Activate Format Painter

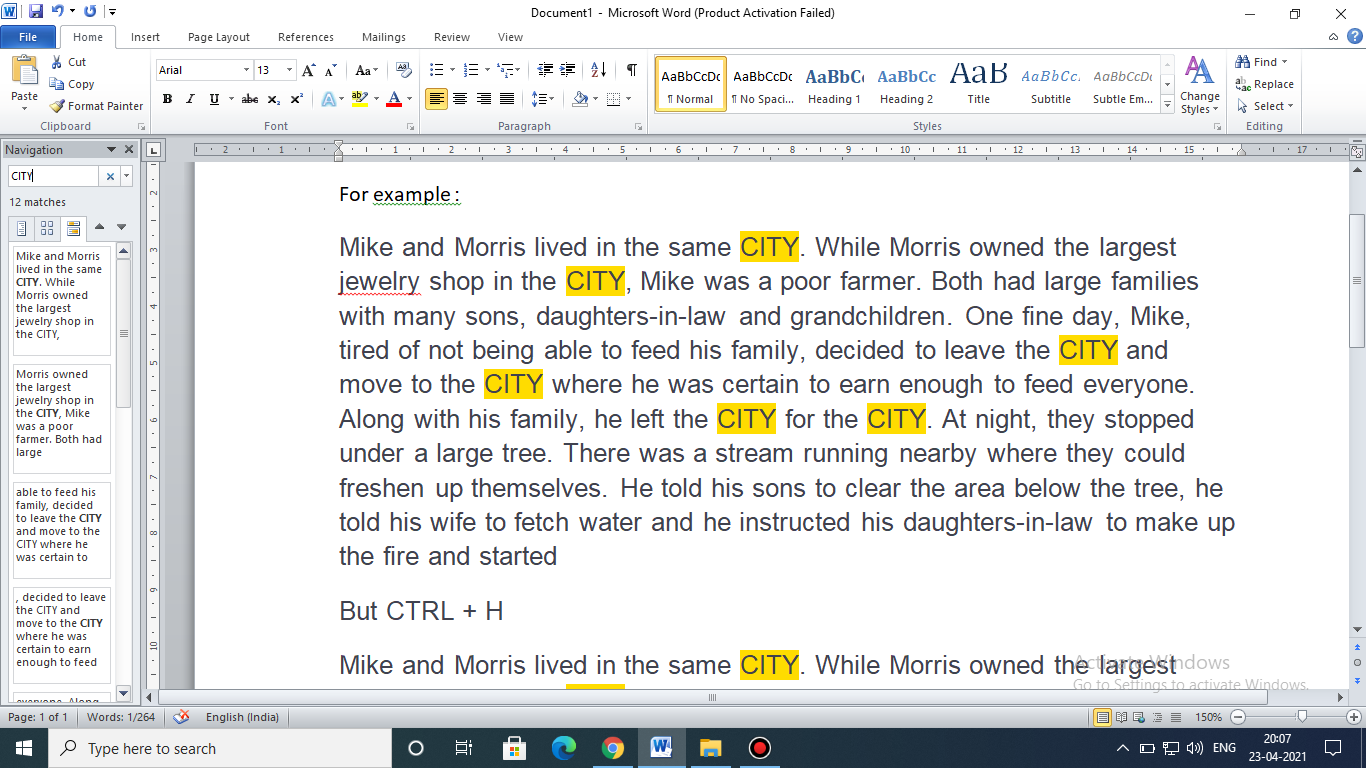pyautogui.click(x=96, y=106)
